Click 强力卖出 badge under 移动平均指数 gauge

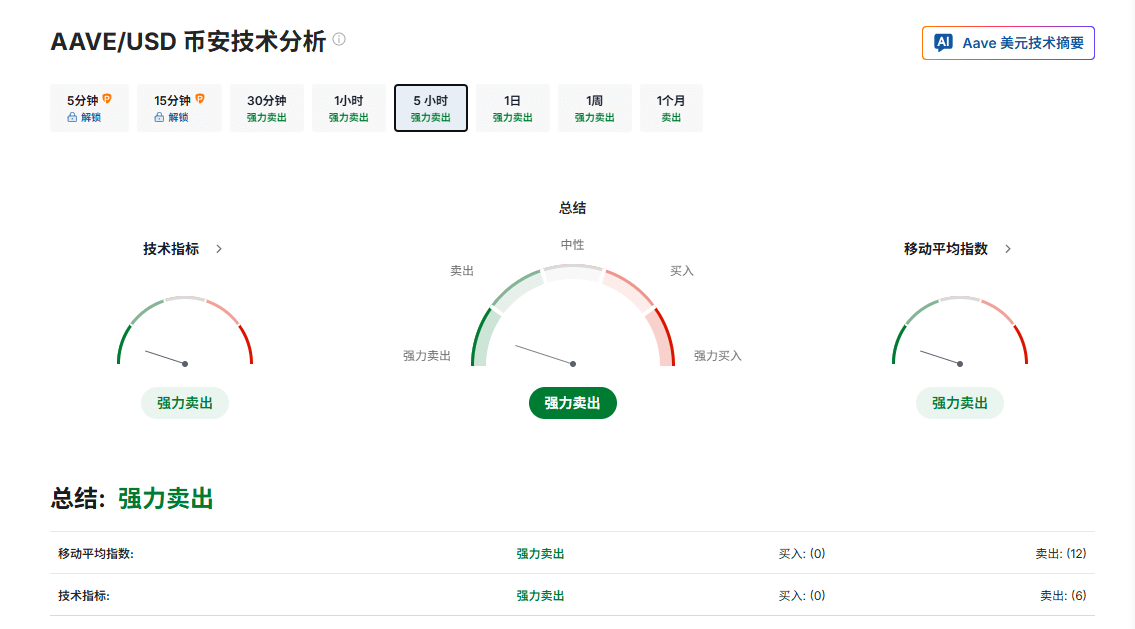tap(960, 403)
